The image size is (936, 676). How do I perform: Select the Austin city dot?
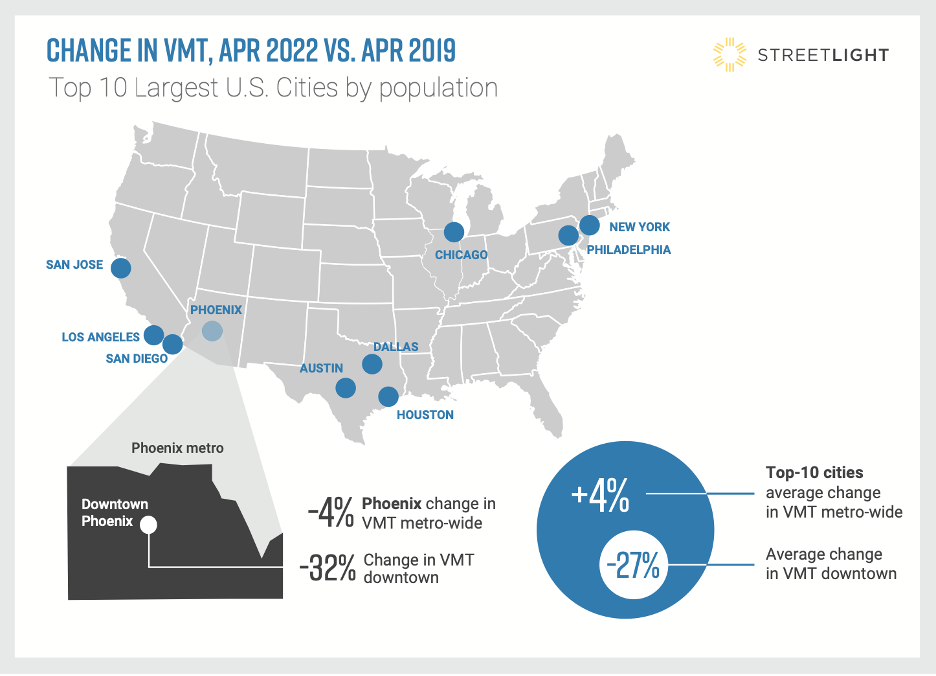tap(346, 387)
